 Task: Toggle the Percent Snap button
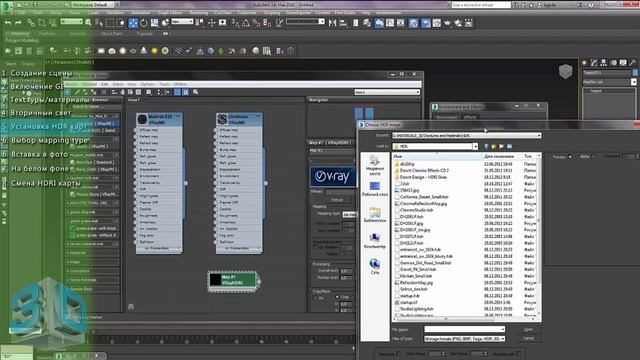coord(257,23)
